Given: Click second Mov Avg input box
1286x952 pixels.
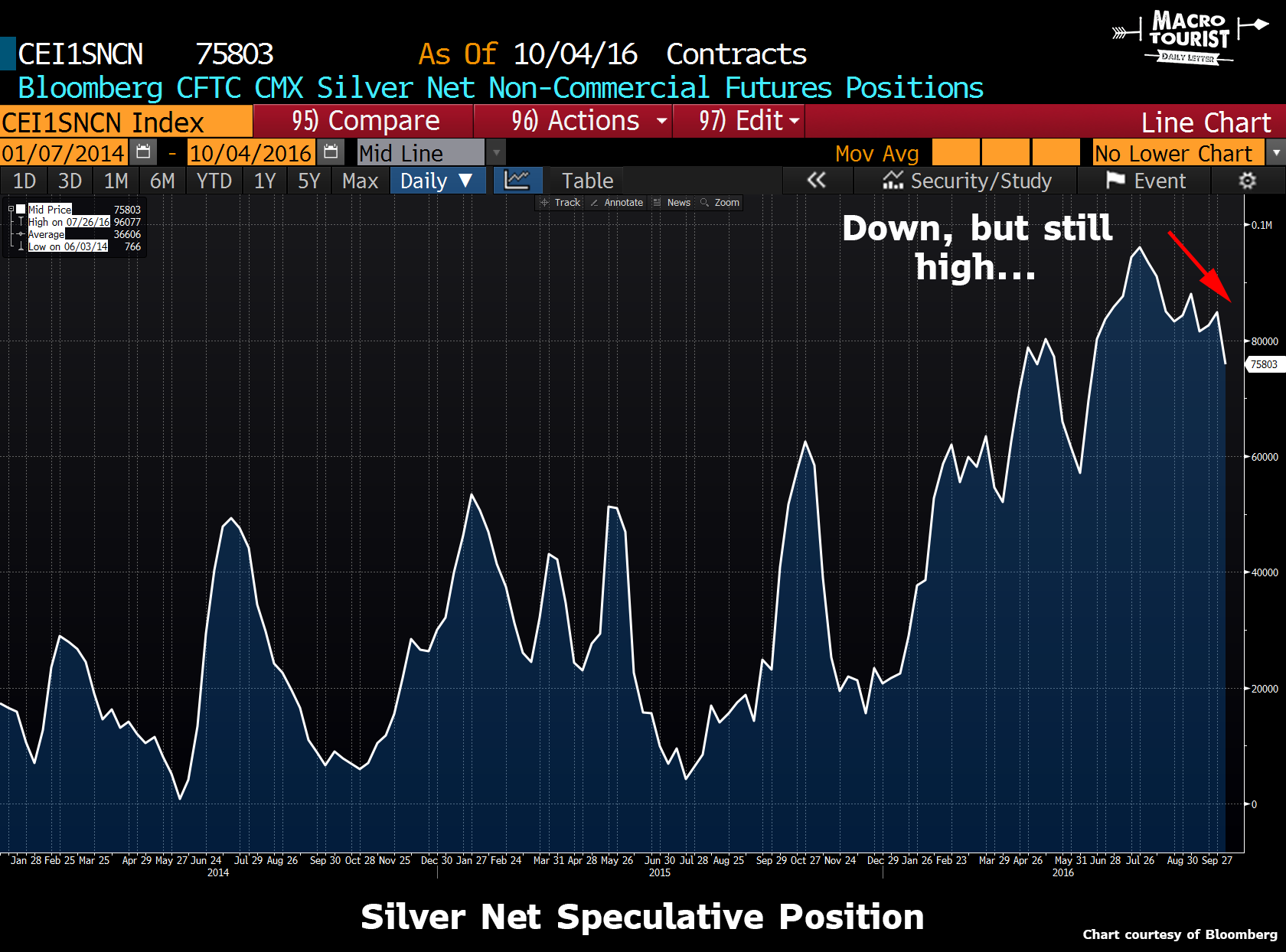Looking at the screenshot, I should tap(1006, 152).
